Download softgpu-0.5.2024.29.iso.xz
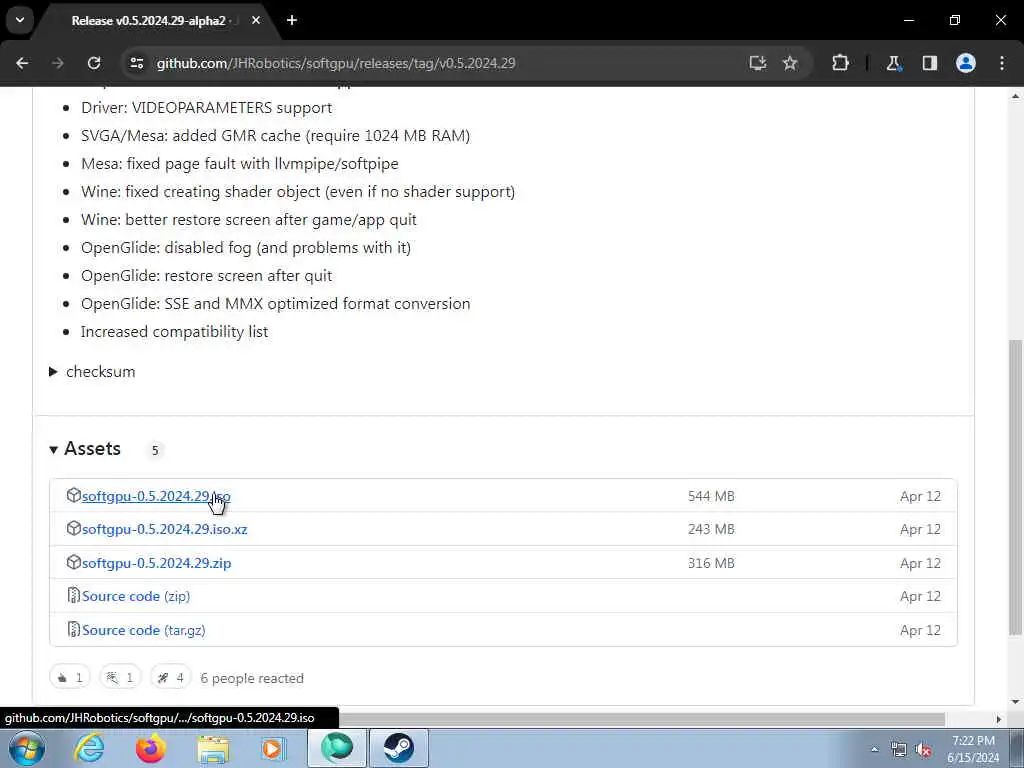 (165, 529)
